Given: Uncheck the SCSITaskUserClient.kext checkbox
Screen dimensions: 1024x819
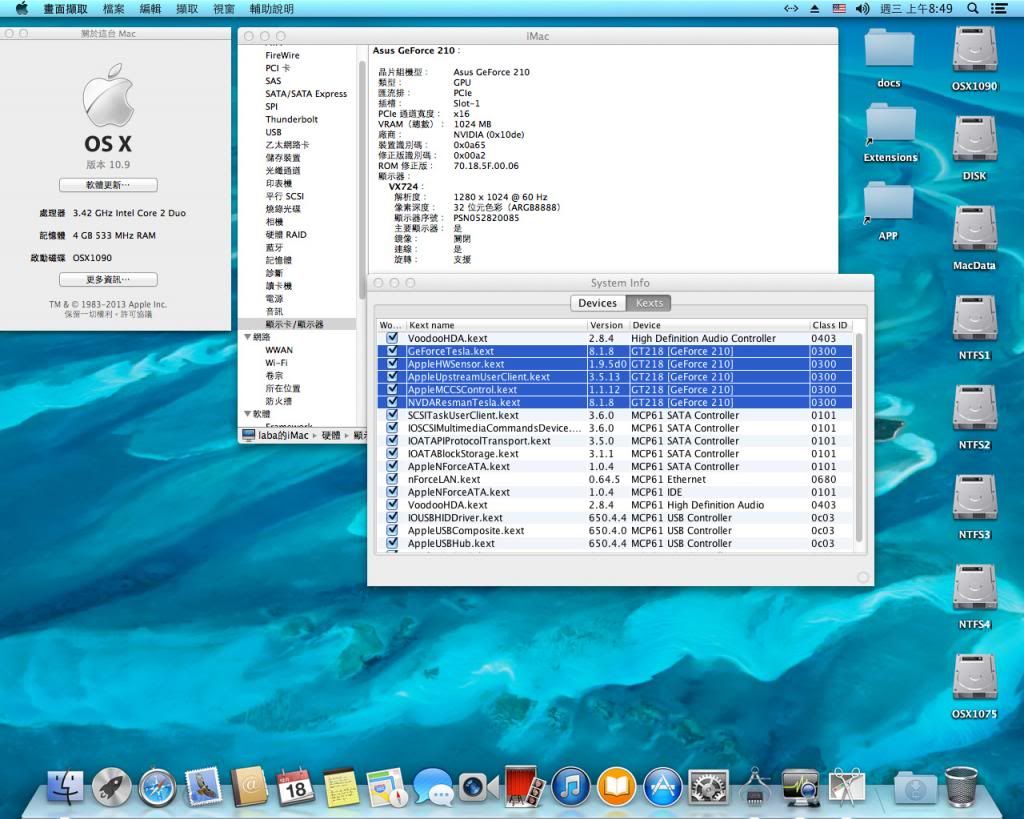Looking at the screenshot, I should 392,415.
